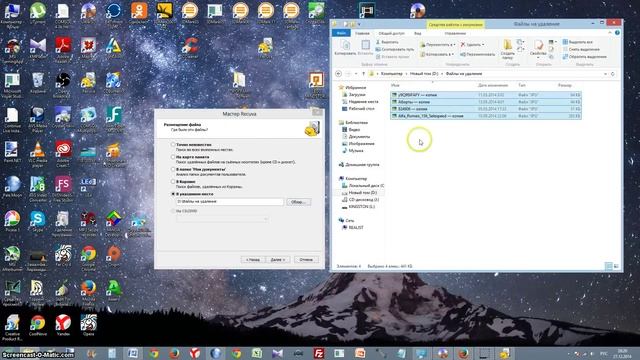Open the uTorrent desktop shortcut
Screen dimensions: 640x360
(x=38, y=11)
